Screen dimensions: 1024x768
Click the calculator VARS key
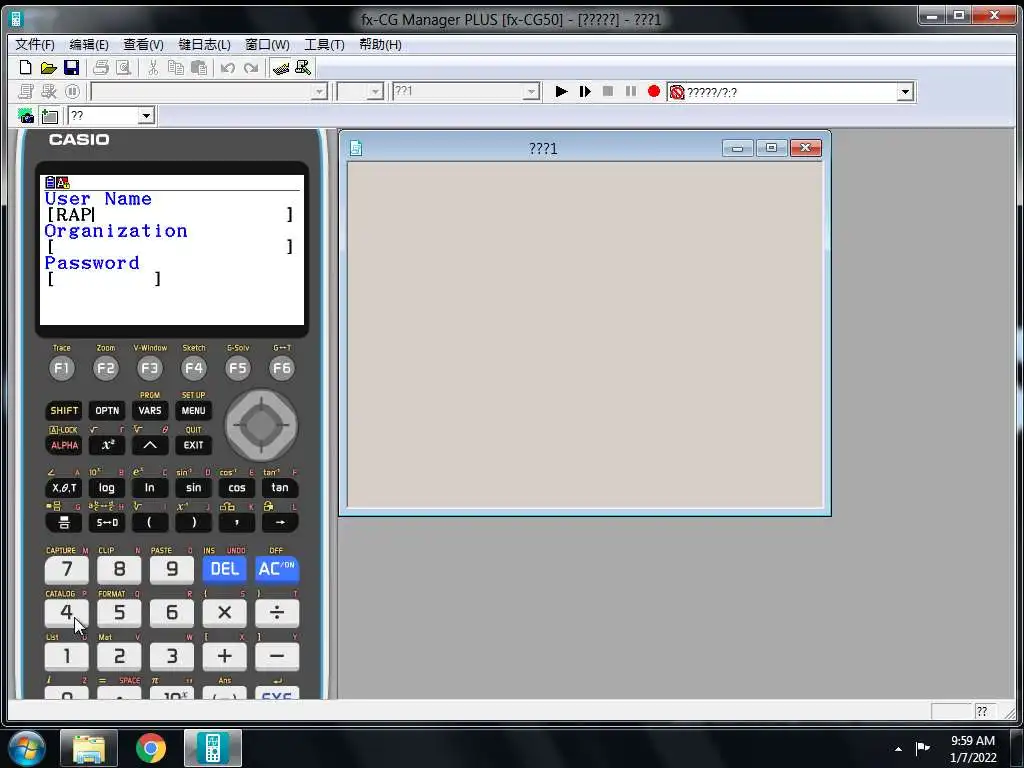tap(150, 411)
